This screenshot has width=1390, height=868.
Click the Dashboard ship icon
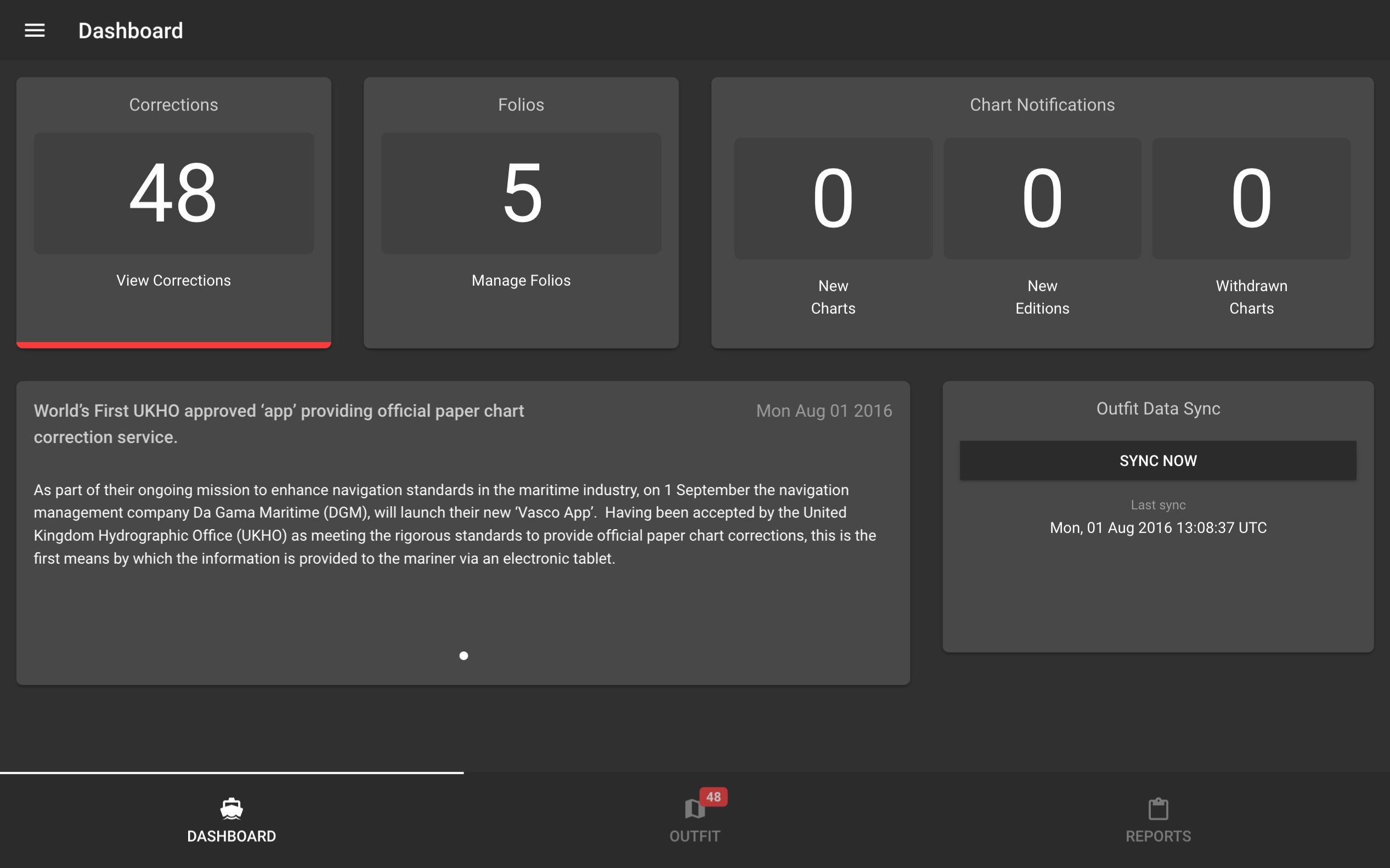tap(231, 808)
